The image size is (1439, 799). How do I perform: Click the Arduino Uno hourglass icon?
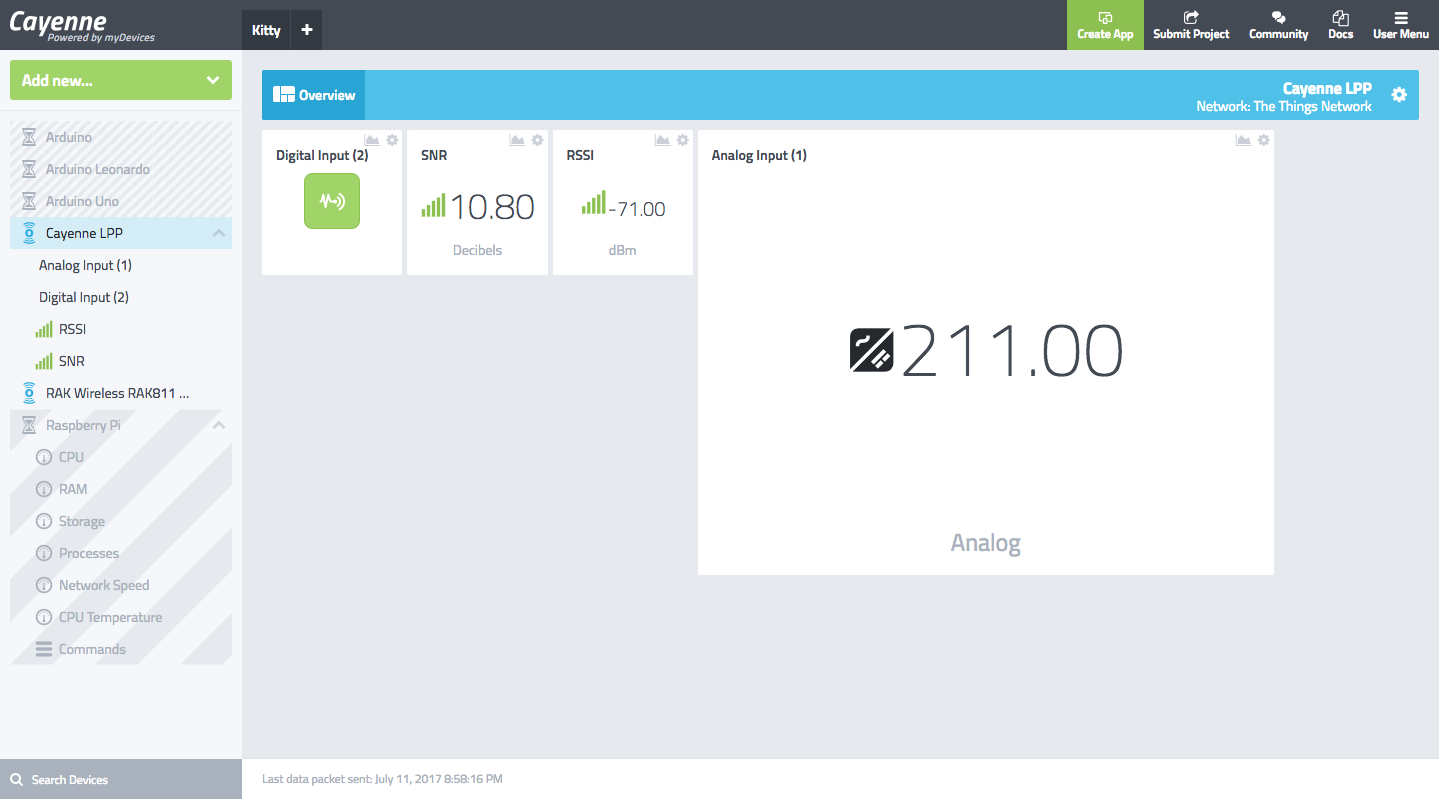(x=29, y=201)
